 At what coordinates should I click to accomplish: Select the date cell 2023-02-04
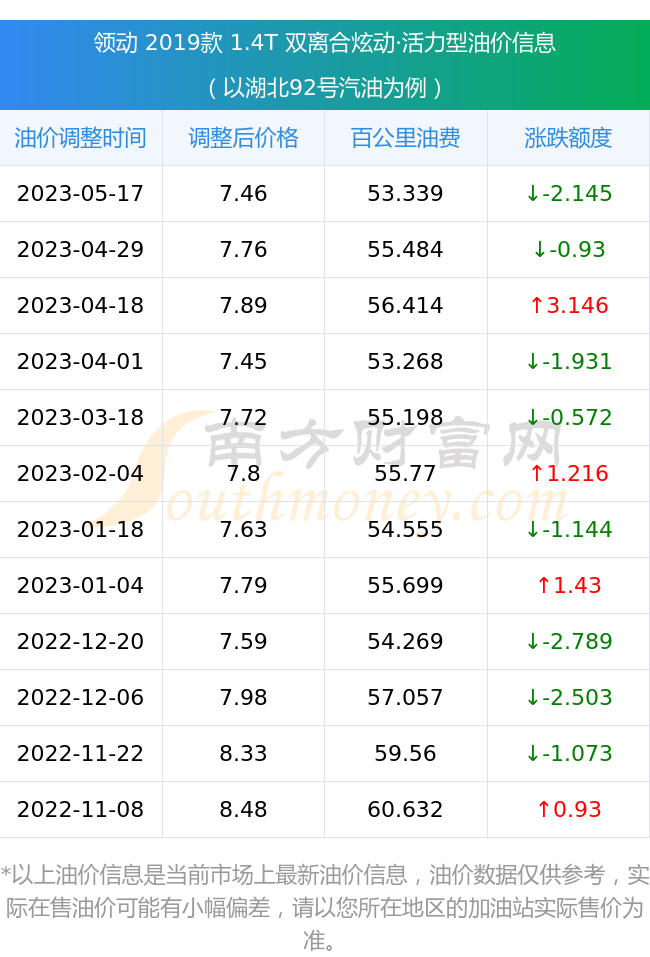(x=81, y=474)
